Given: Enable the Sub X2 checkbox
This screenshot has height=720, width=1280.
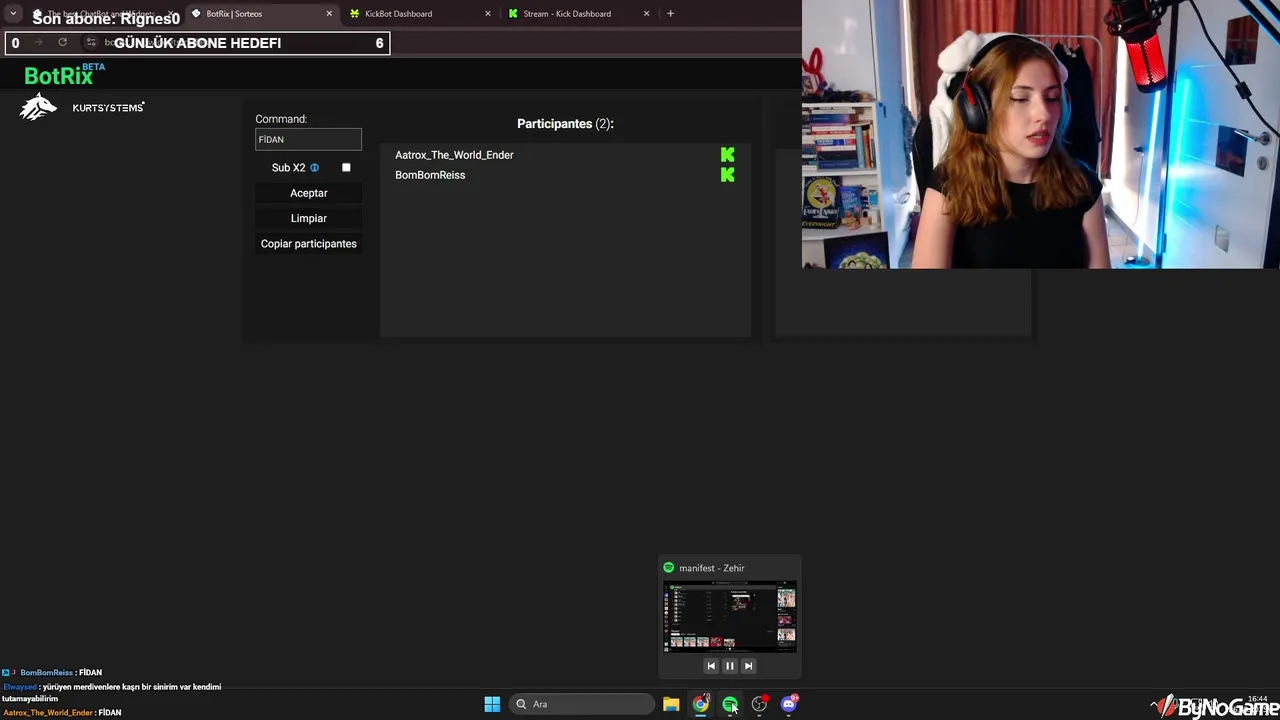Looking at the screenshot, I should click(346, 168).
